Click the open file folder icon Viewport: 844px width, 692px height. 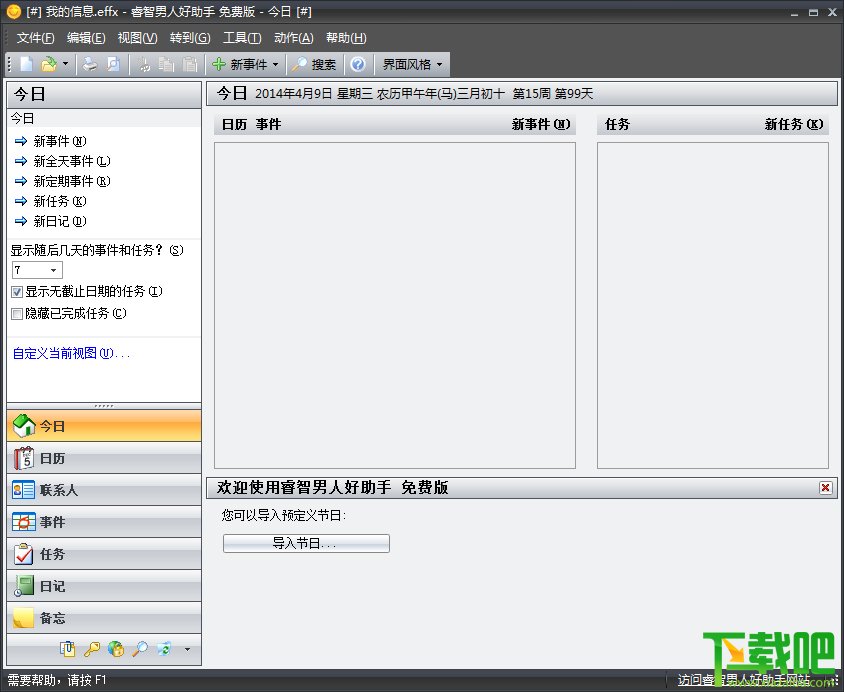[x=48, y=65]
